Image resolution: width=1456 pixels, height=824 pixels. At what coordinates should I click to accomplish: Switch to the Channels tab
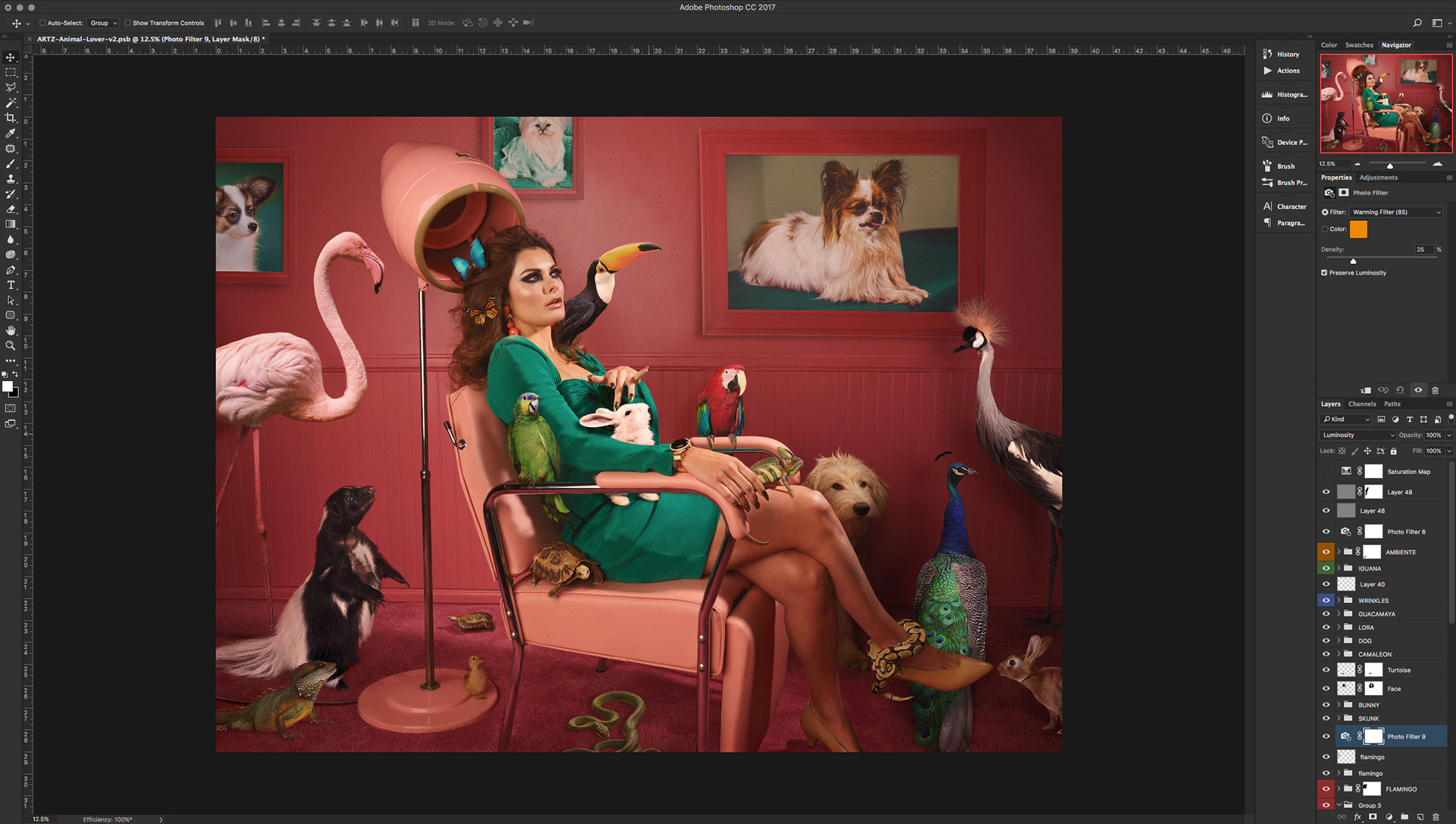[x=1362, y=404]
